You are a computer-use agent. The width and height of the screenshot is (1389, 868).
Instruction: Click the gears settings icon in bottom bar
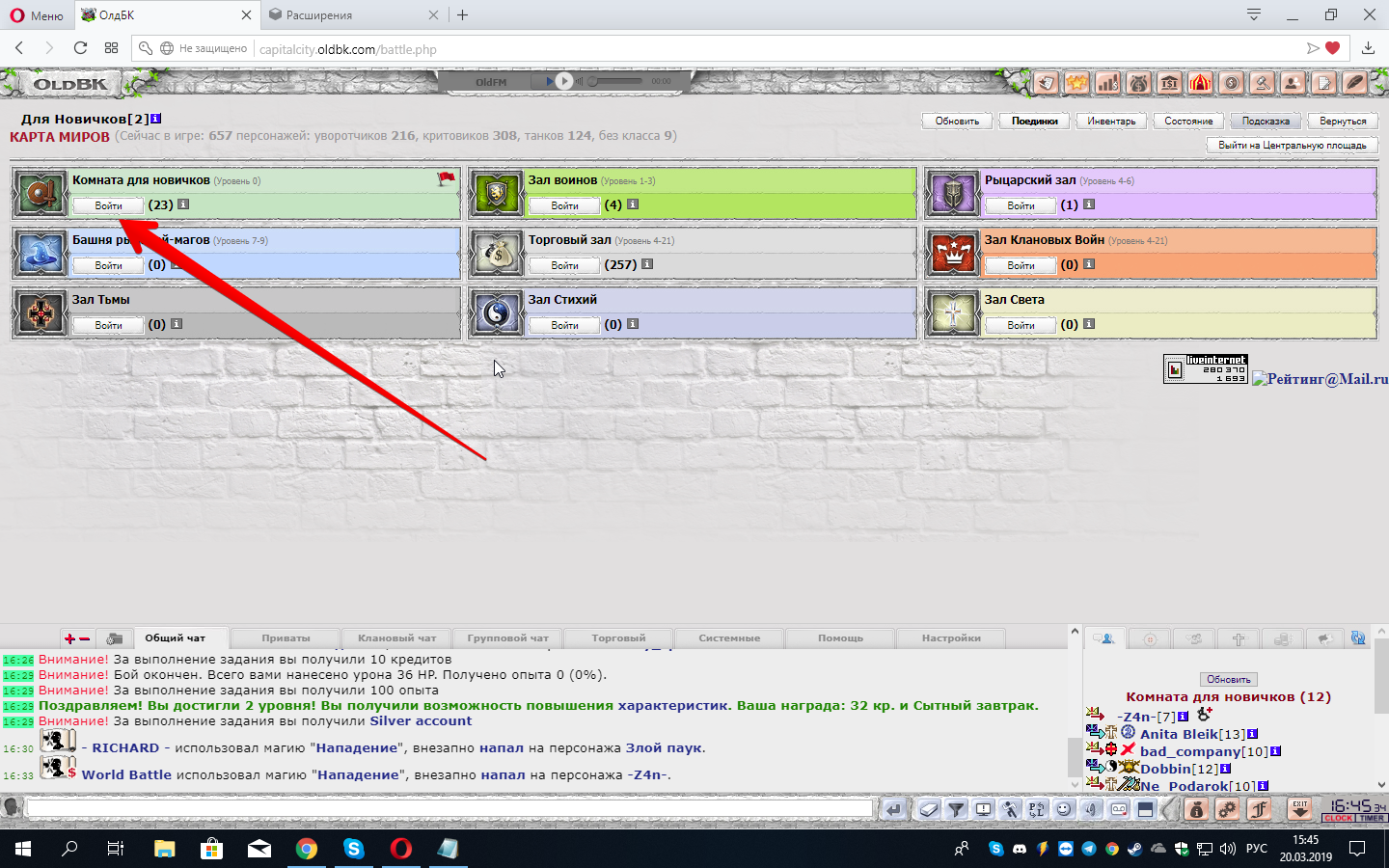(1227, 809)
